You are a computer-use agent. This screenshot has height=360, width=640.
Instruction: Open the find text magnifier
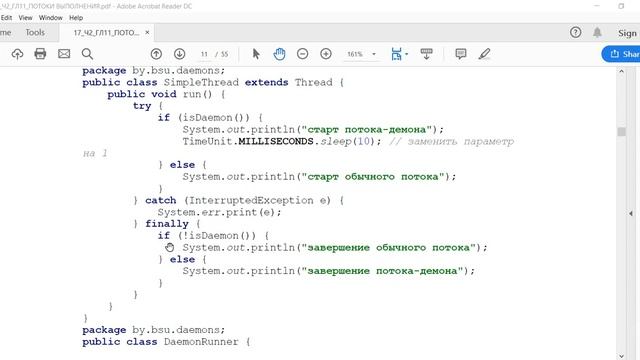pyautogui.click(x=87, y=54)
